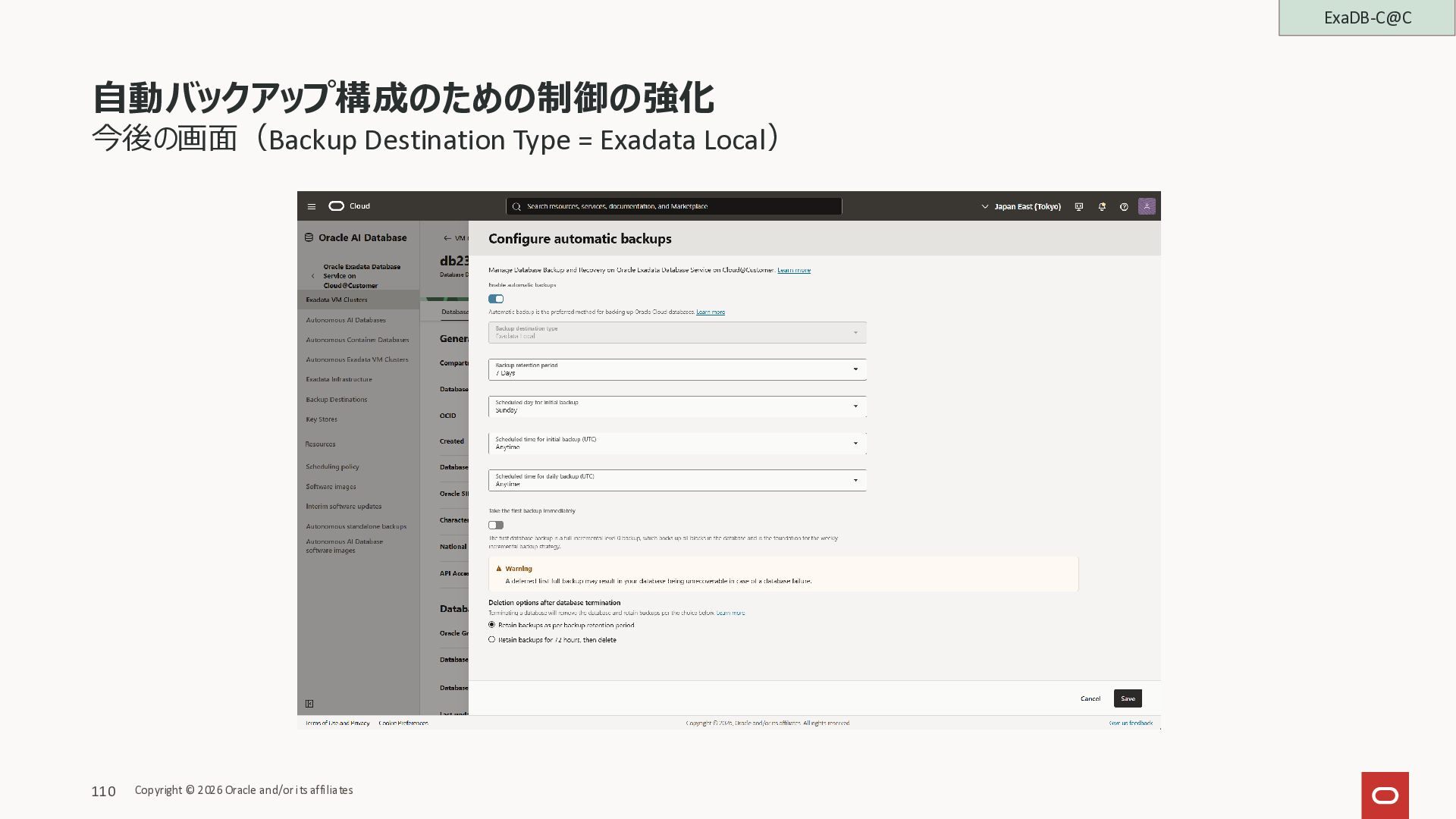Open Scheduled day for initial backup dropdown
This screenshot has width=1456, height=819.
click(x=677, y=406)
